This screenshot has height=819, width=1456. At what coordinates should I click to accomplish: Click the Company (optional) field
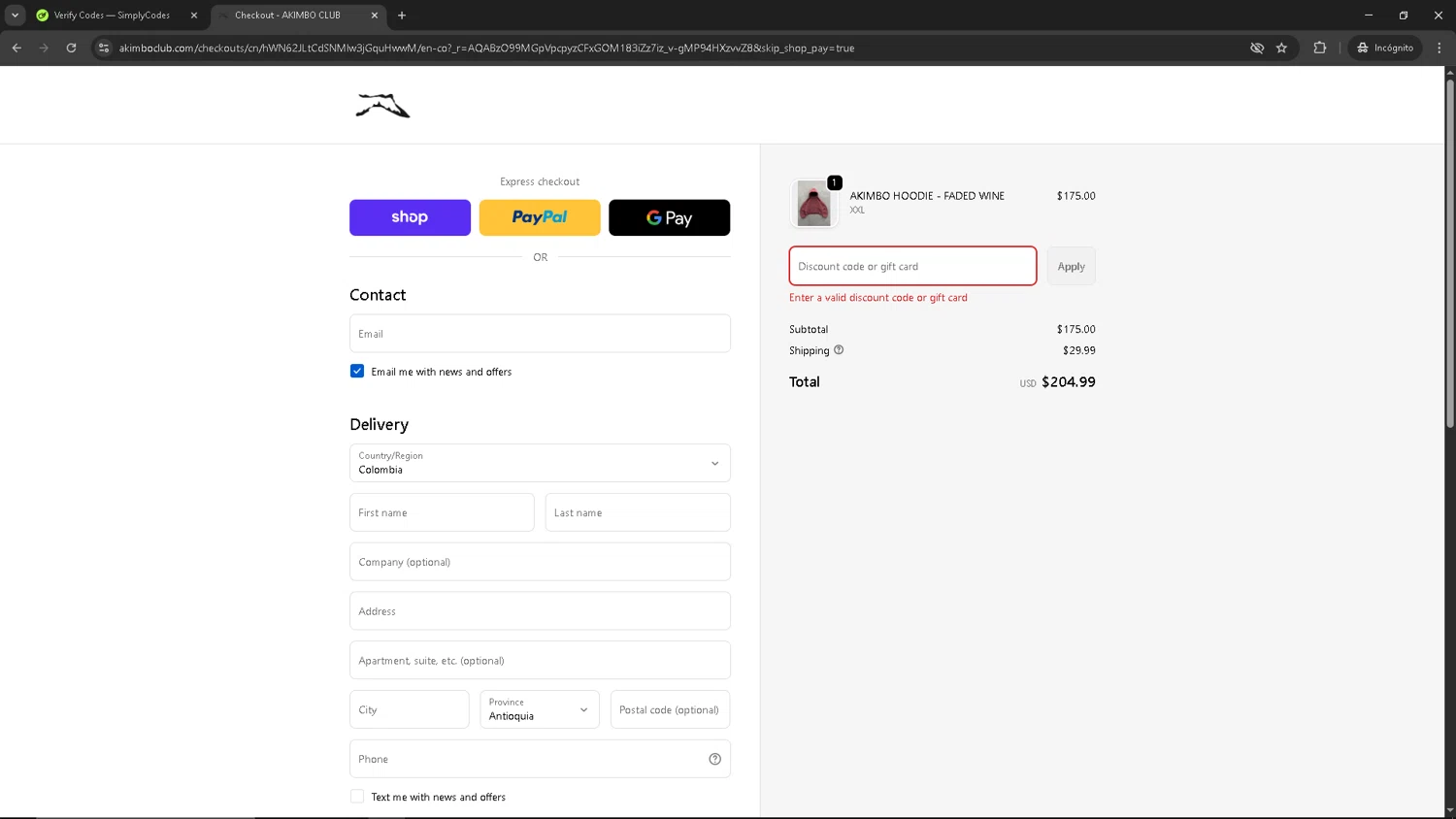coord(540,562)
